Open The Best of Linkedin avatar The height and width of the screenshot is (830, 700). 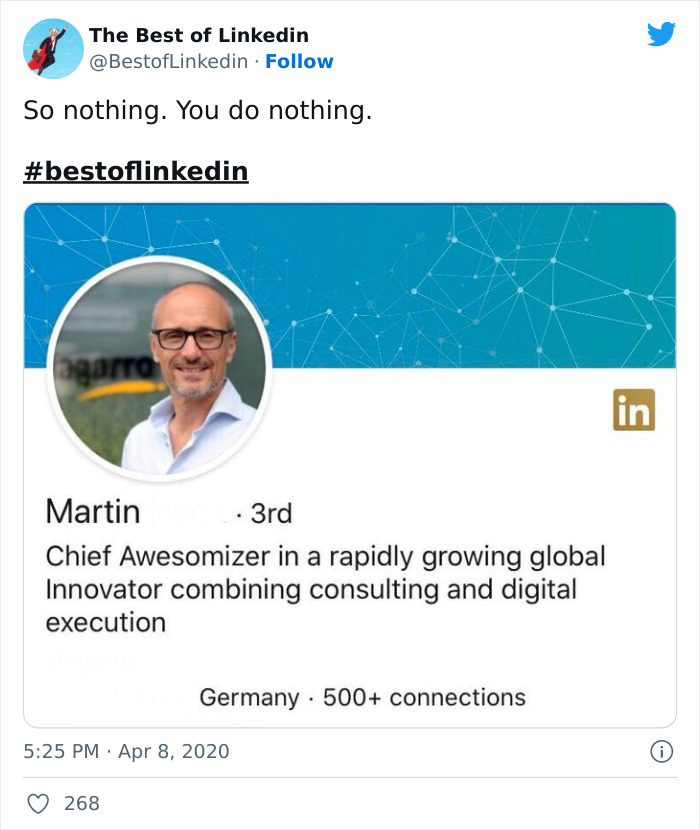tap(53, 48)
